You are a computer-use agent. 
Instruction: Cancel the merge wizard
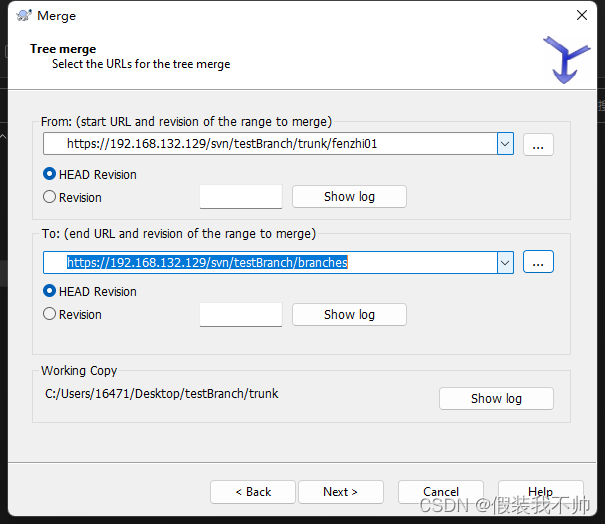(x=441, y=492)
